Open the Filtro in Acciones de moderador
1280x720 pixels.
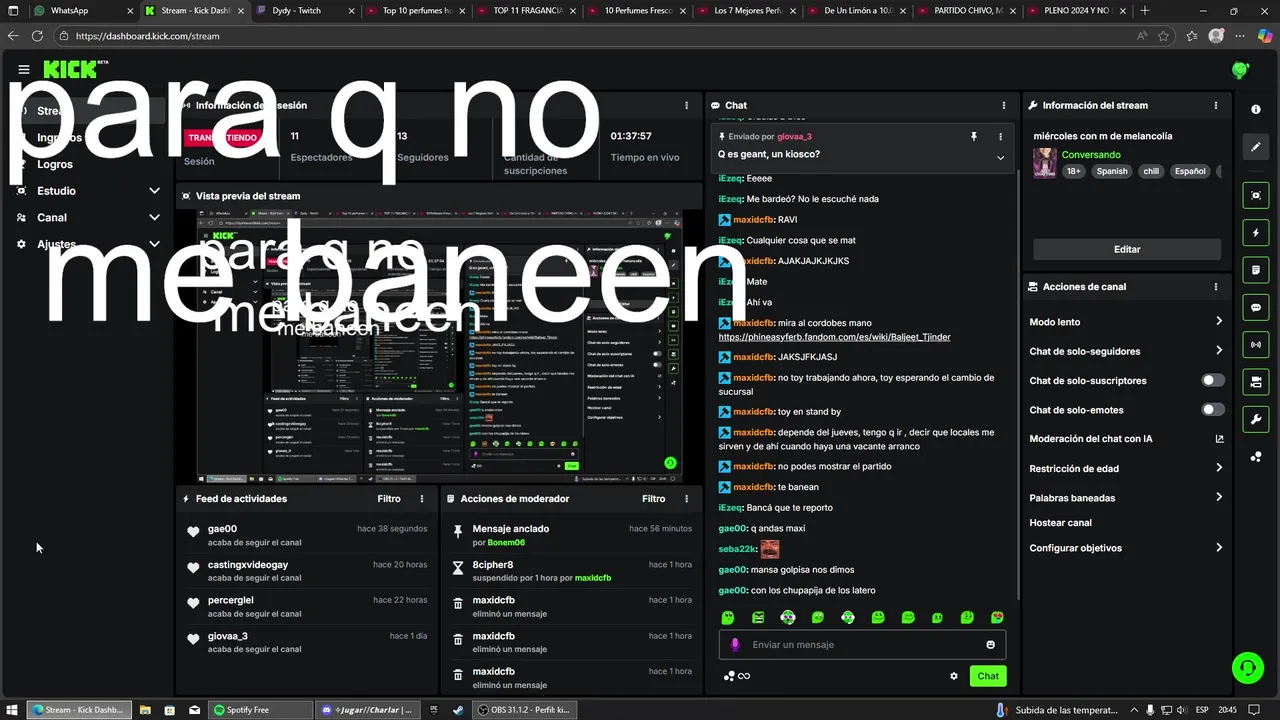(x=653, y=498)
